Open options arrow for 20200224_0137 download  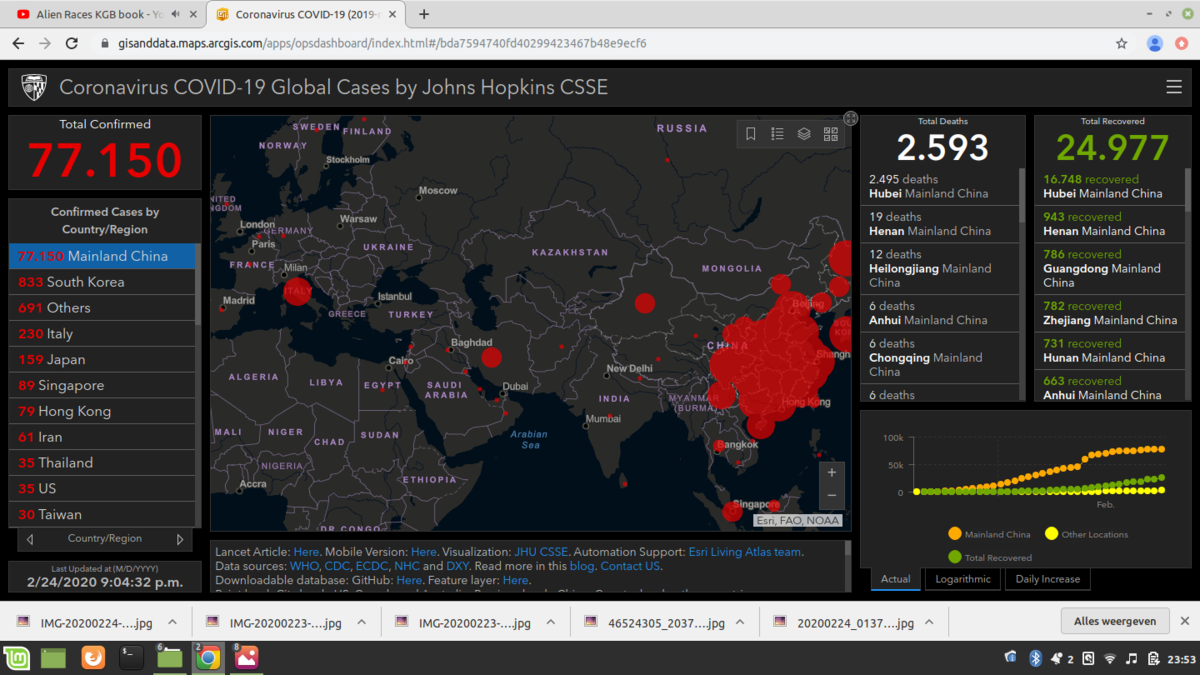[929, 622]
